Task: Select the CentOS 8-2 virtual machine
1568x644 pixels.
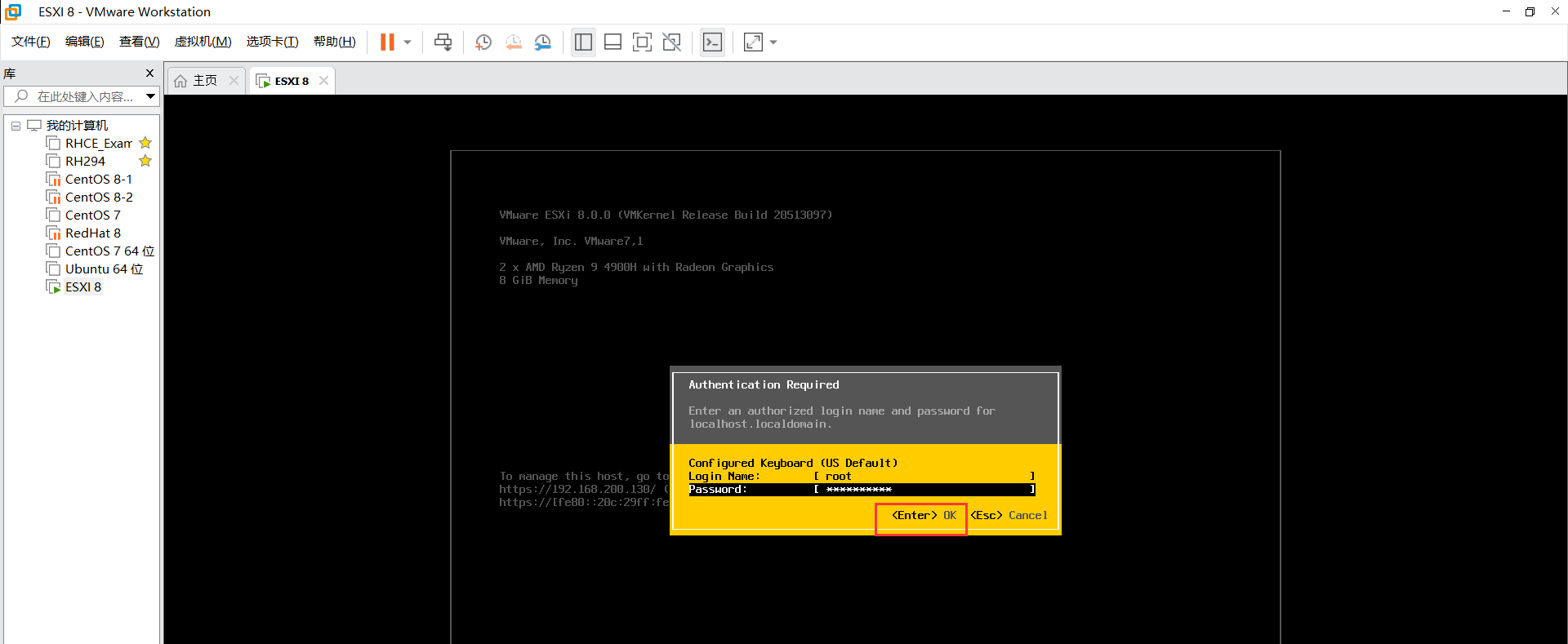Action: pos(99,198)
